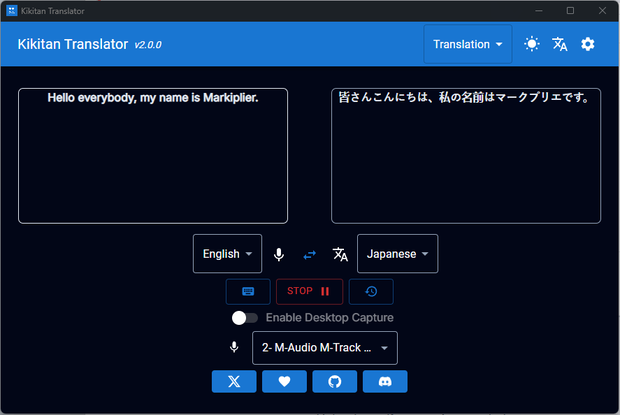Click the v2.0.0 version label
The image size is (620, 415).
pos(148,45)
